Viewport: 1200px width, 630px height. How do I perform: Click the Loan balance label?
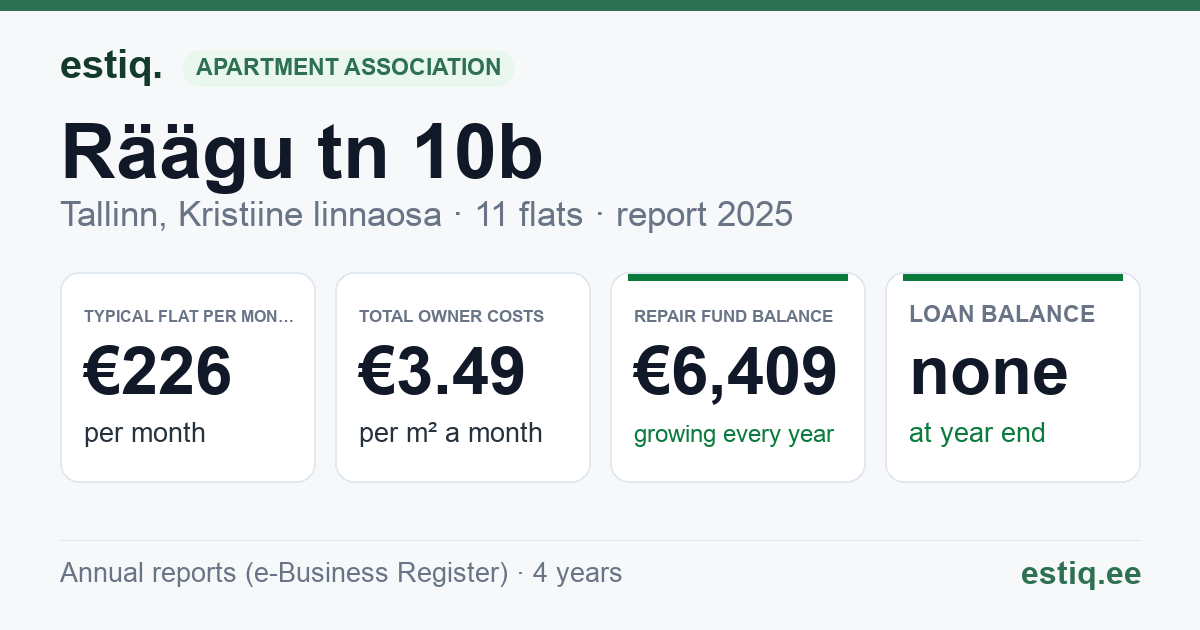(1002, 314)
